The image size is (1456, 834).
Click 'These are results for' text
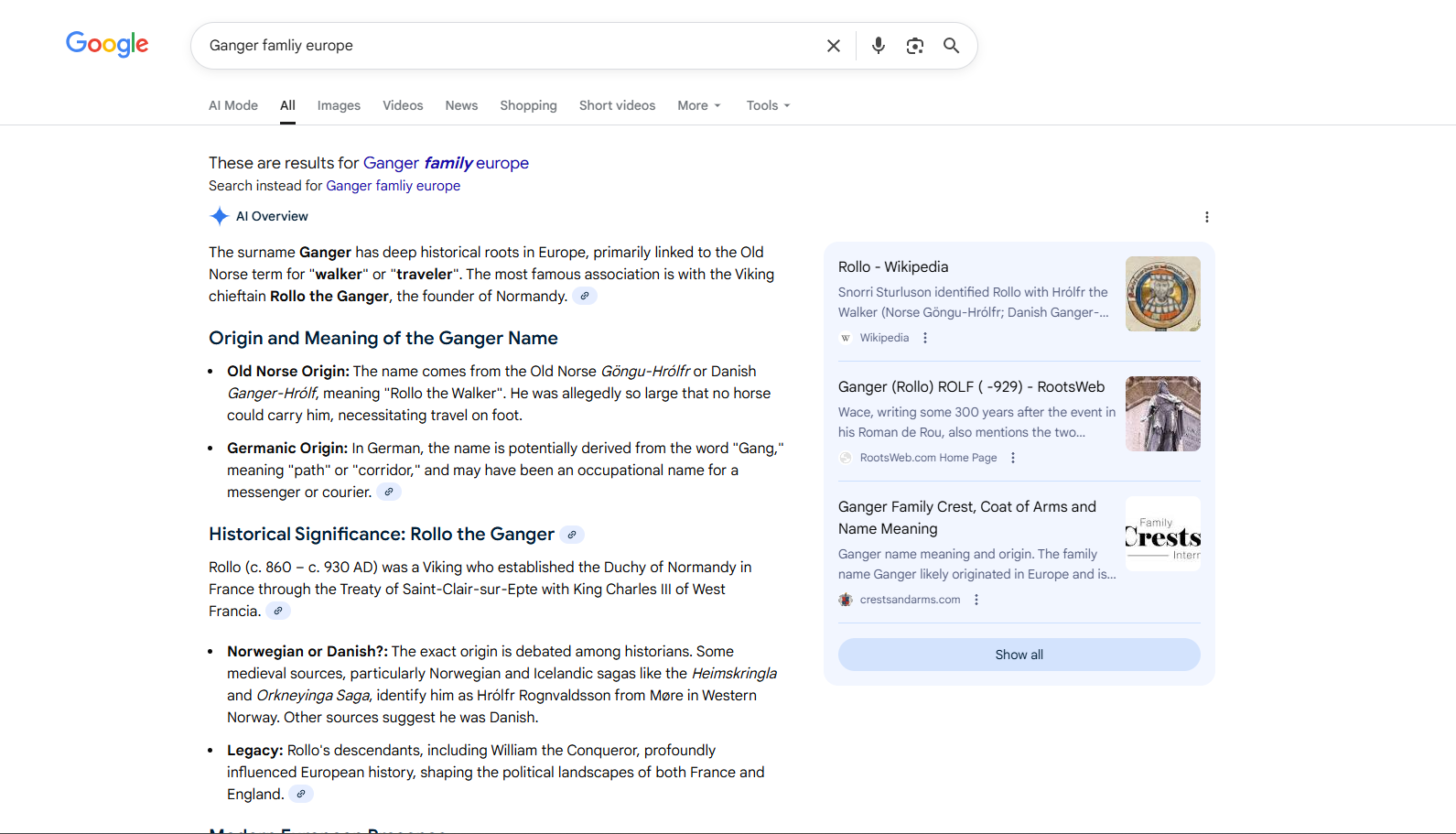point(284,163)
